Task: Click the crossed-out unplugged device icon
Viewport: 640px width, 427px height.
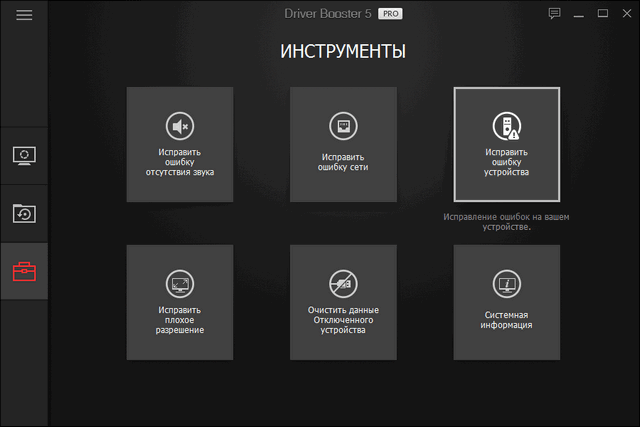Action: click(x=343, y=284)
